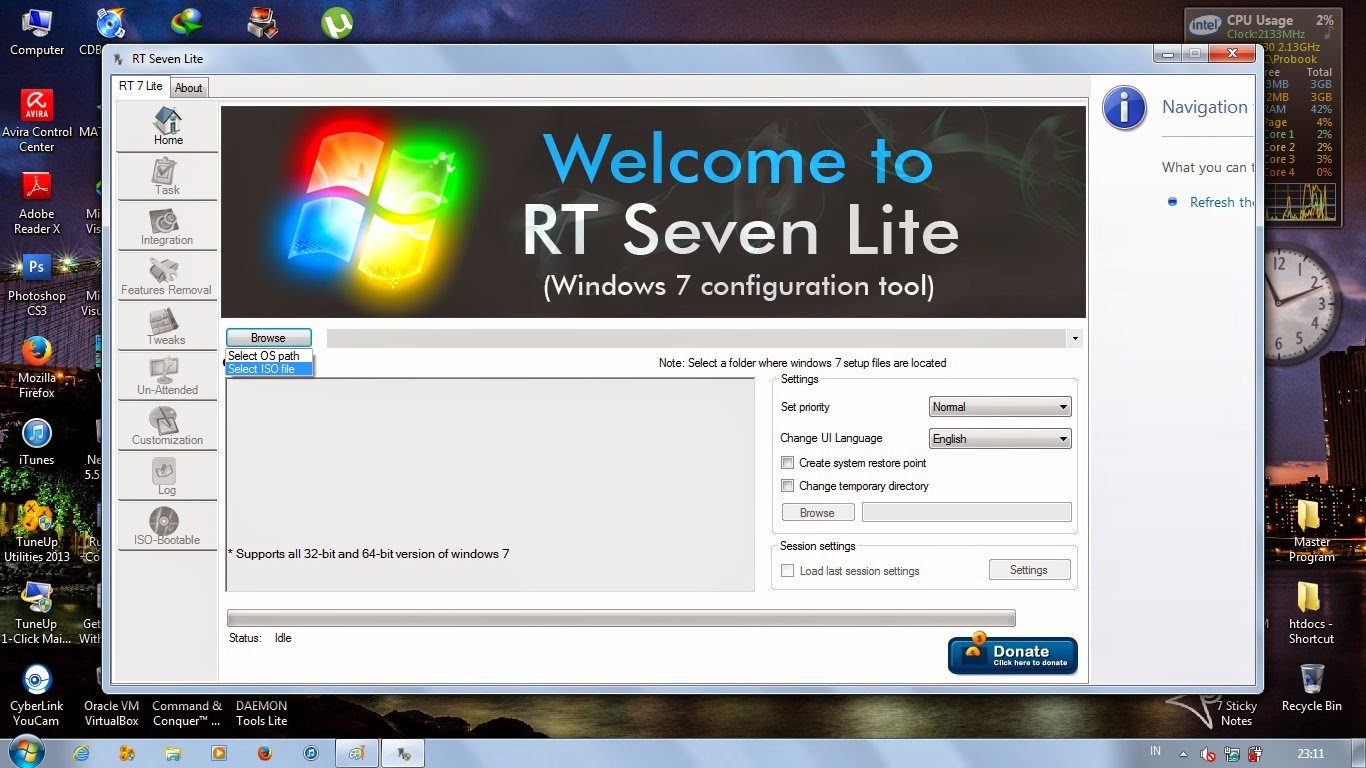Viewport: 1366px width, 768px height.
Task: Enable Create system restore point
Action: tap(788, 463)
